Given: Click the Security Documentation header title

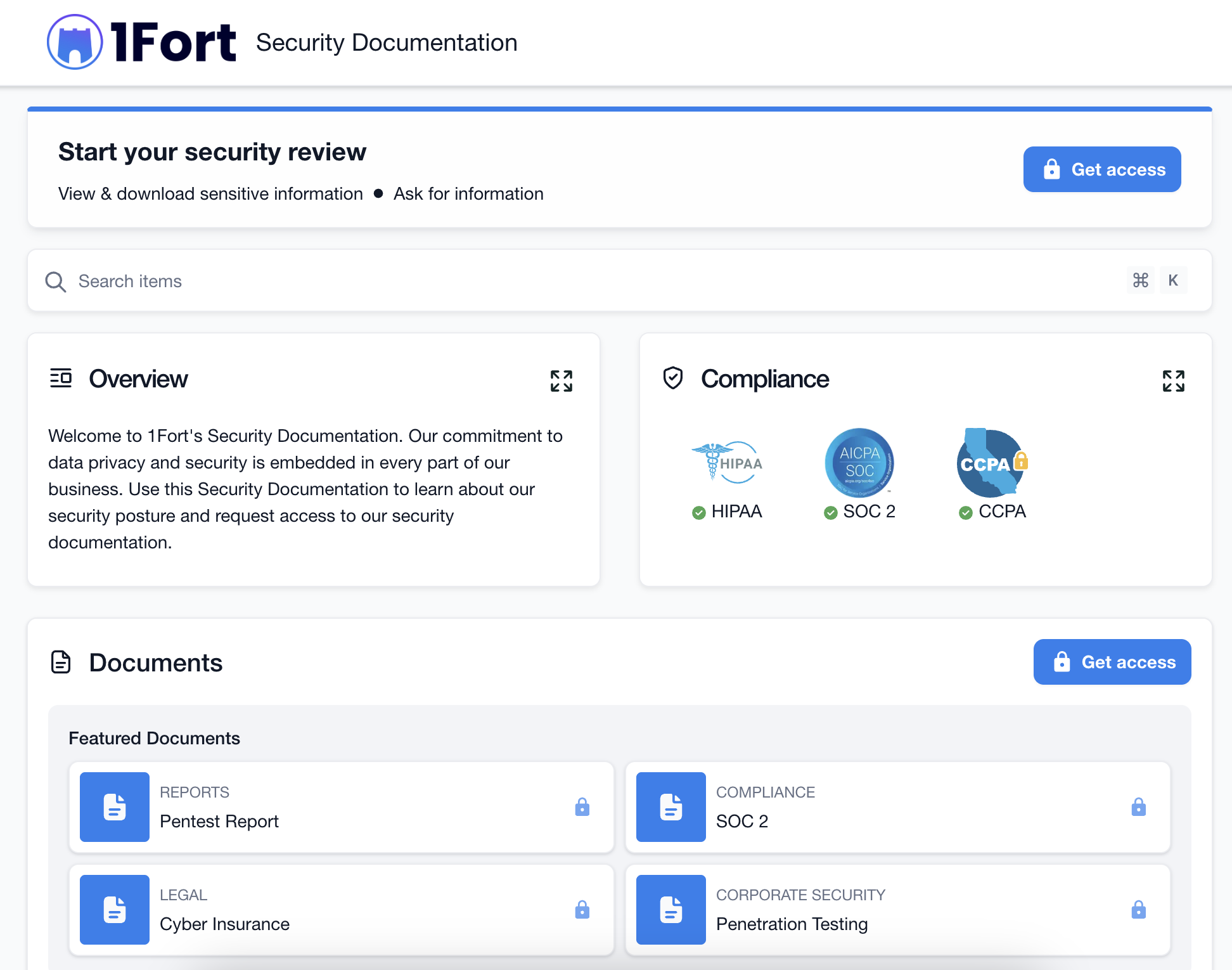Looking at the screenshot, I should [387, 42].
